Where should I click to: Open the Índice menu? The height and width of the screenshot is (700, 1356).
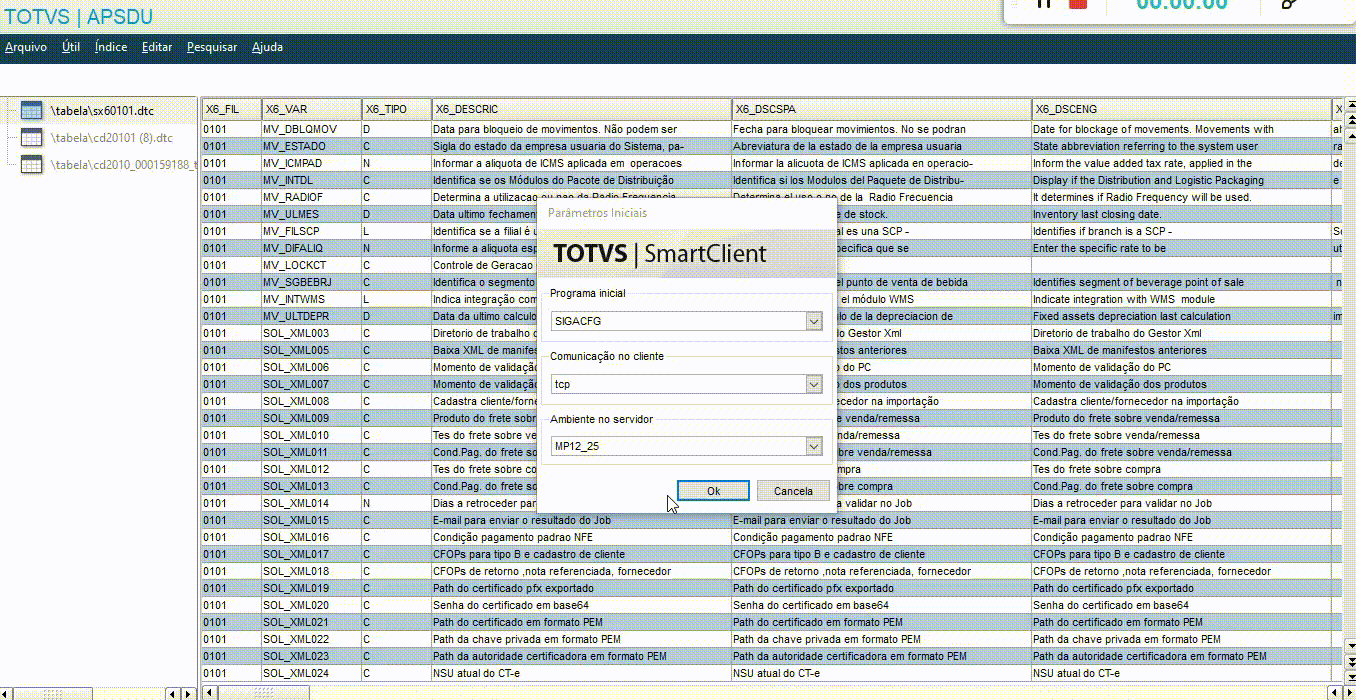(x=111, y=47)
